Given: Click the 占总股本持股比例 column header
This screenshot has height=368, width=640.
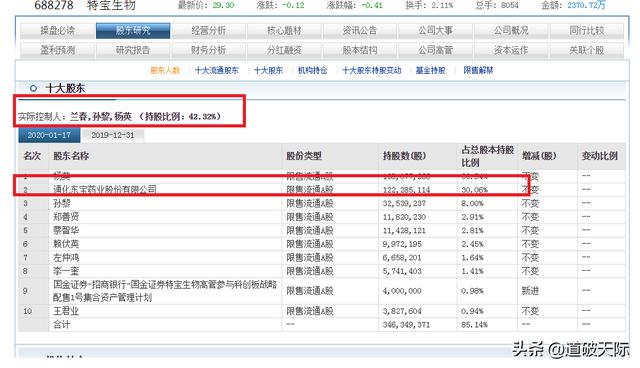Looking at the screenshot, I should tap(487, 156).
